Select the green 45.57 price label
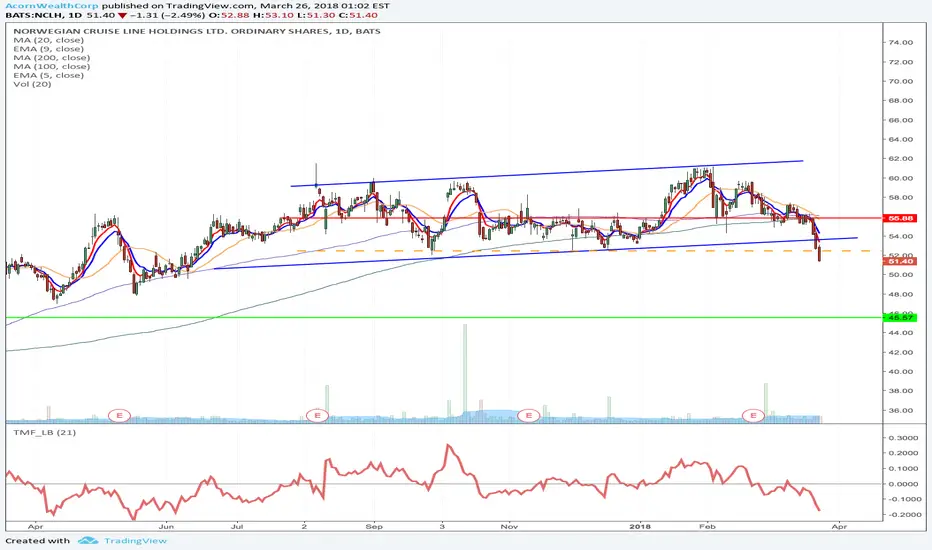Image resolution: width=932 pixels, height=550 pixels. click(x=900, y=318)
